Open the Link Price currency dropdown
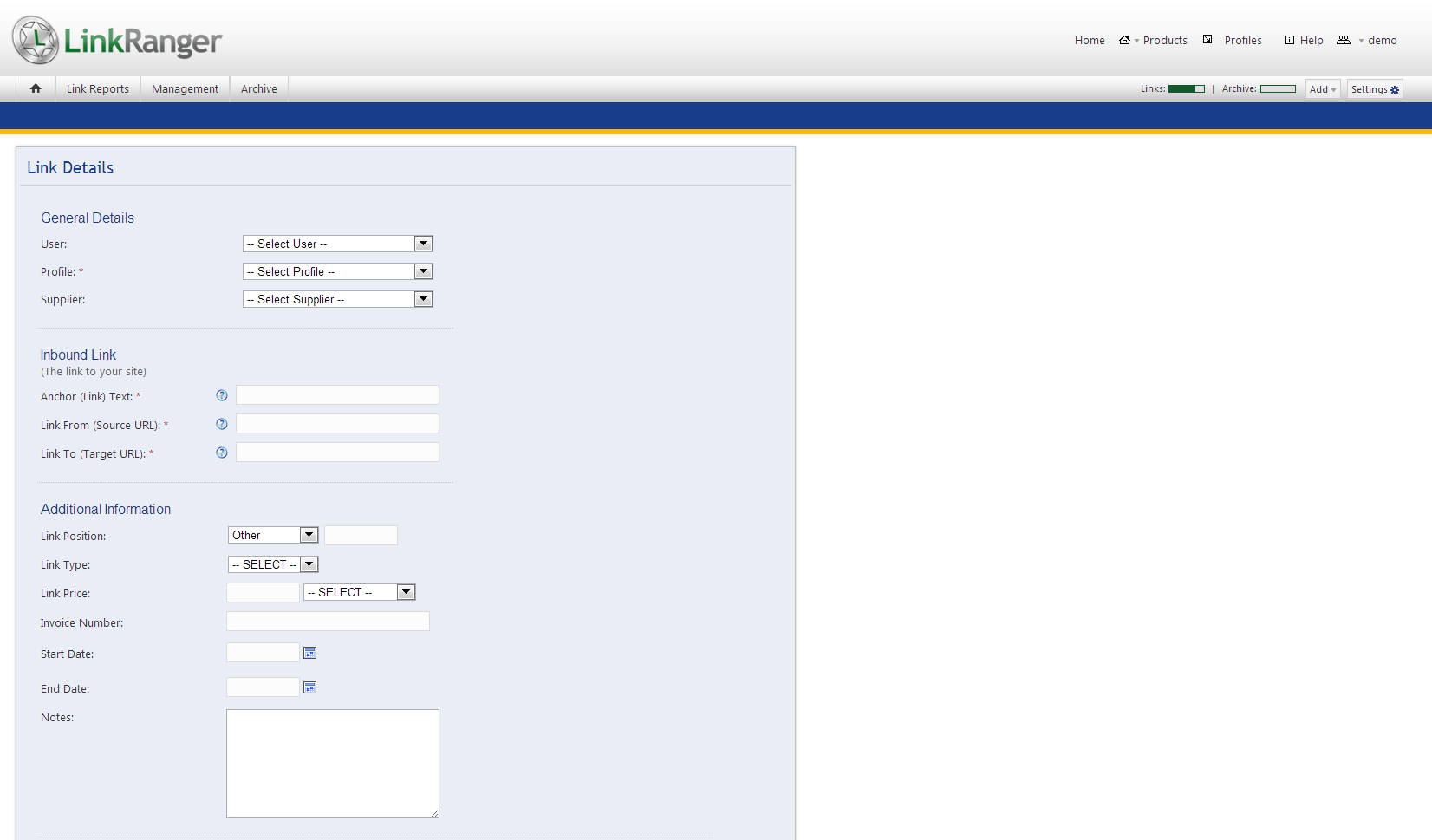 point(360,592)
